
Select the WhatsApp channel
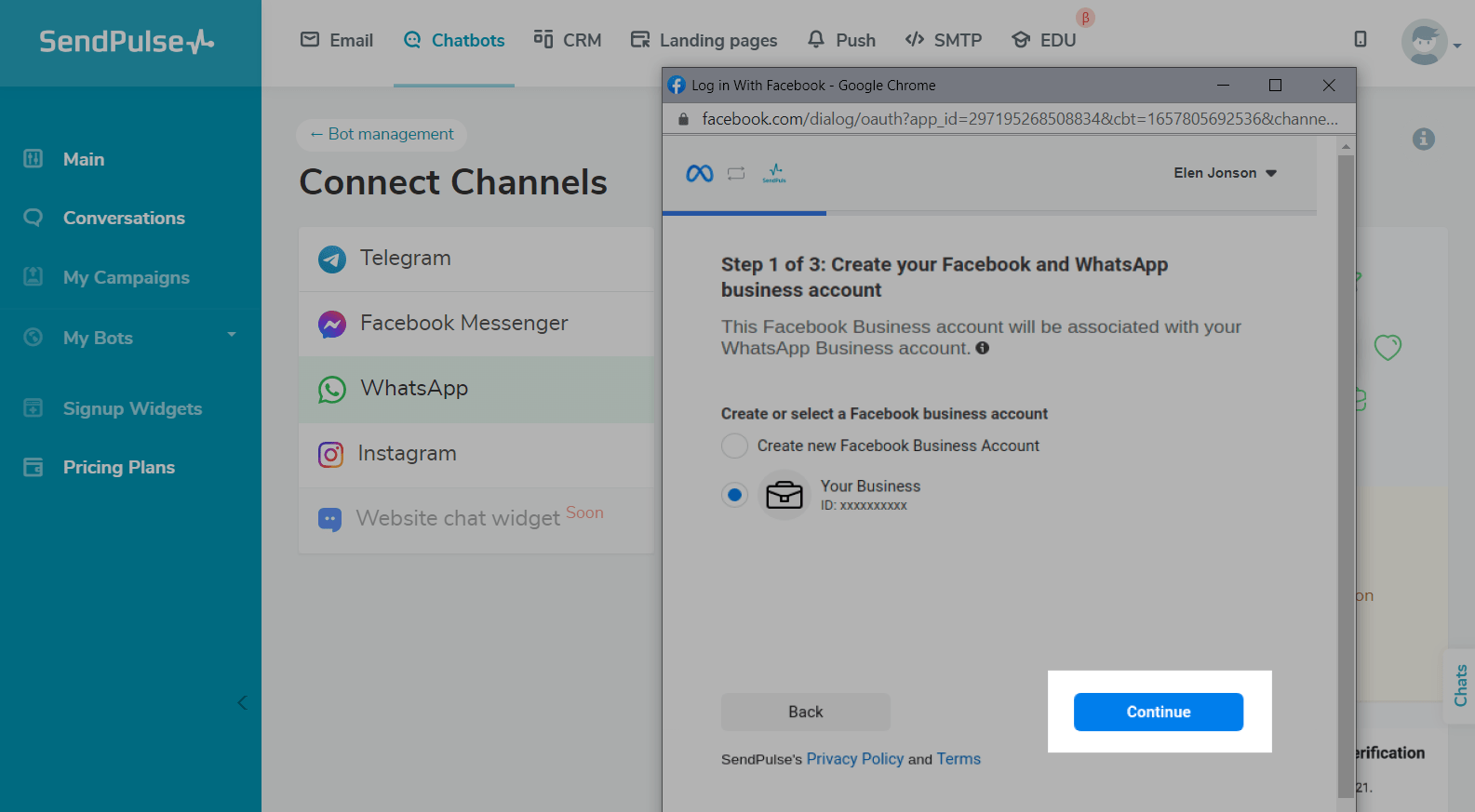click(x=476, y=389)
